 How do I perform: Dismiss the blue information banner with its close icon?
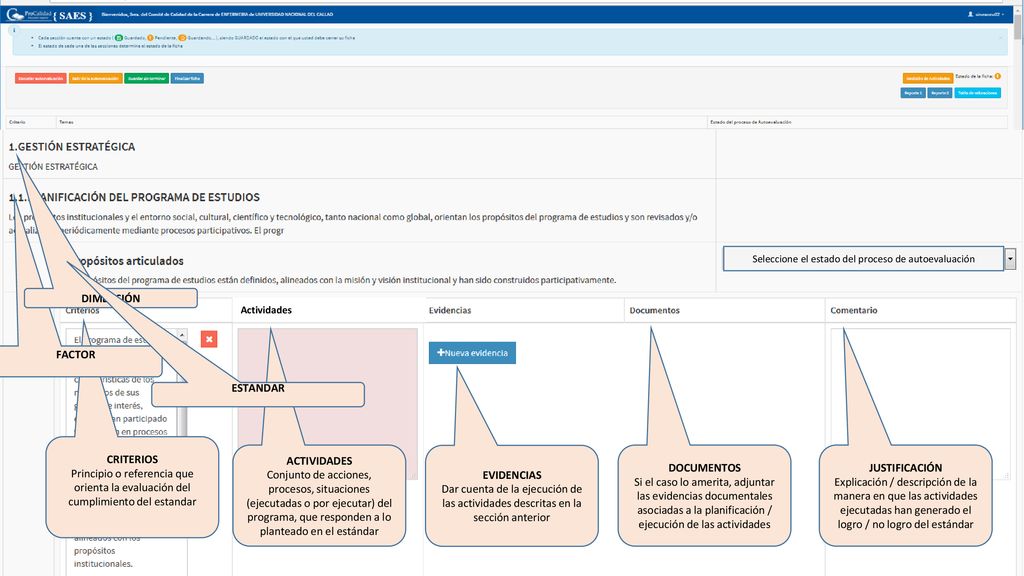[x=1000, y=38]
